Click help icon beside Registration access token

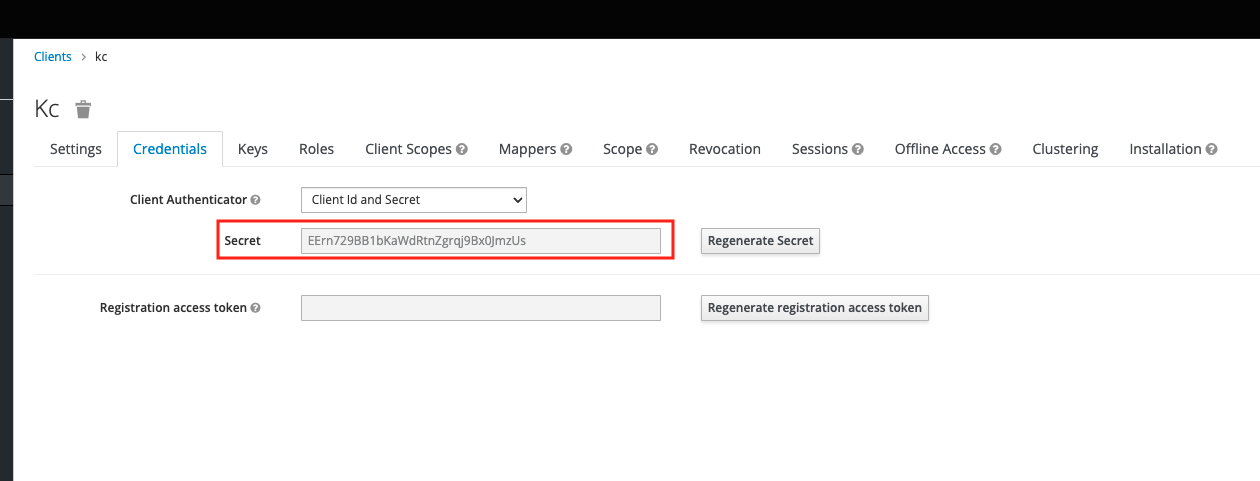tap(255, 308)
